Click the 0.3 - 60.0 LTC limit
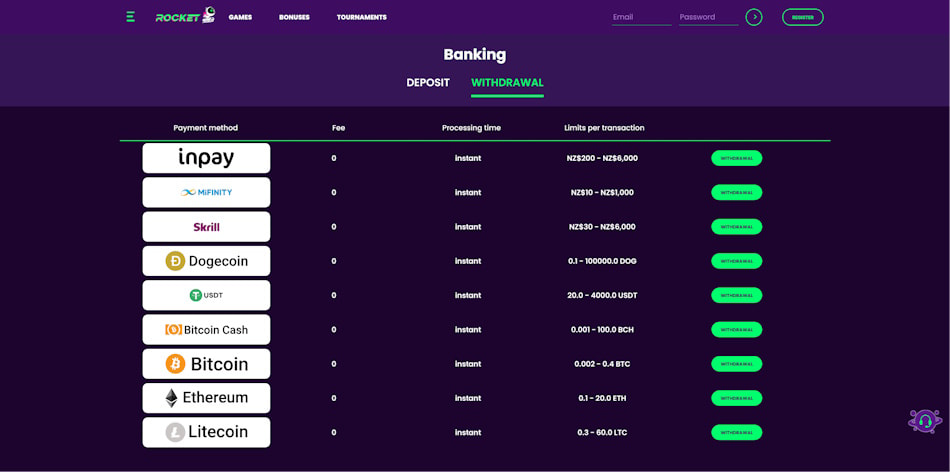The image size is (950, 472). [x=604, y=433]
